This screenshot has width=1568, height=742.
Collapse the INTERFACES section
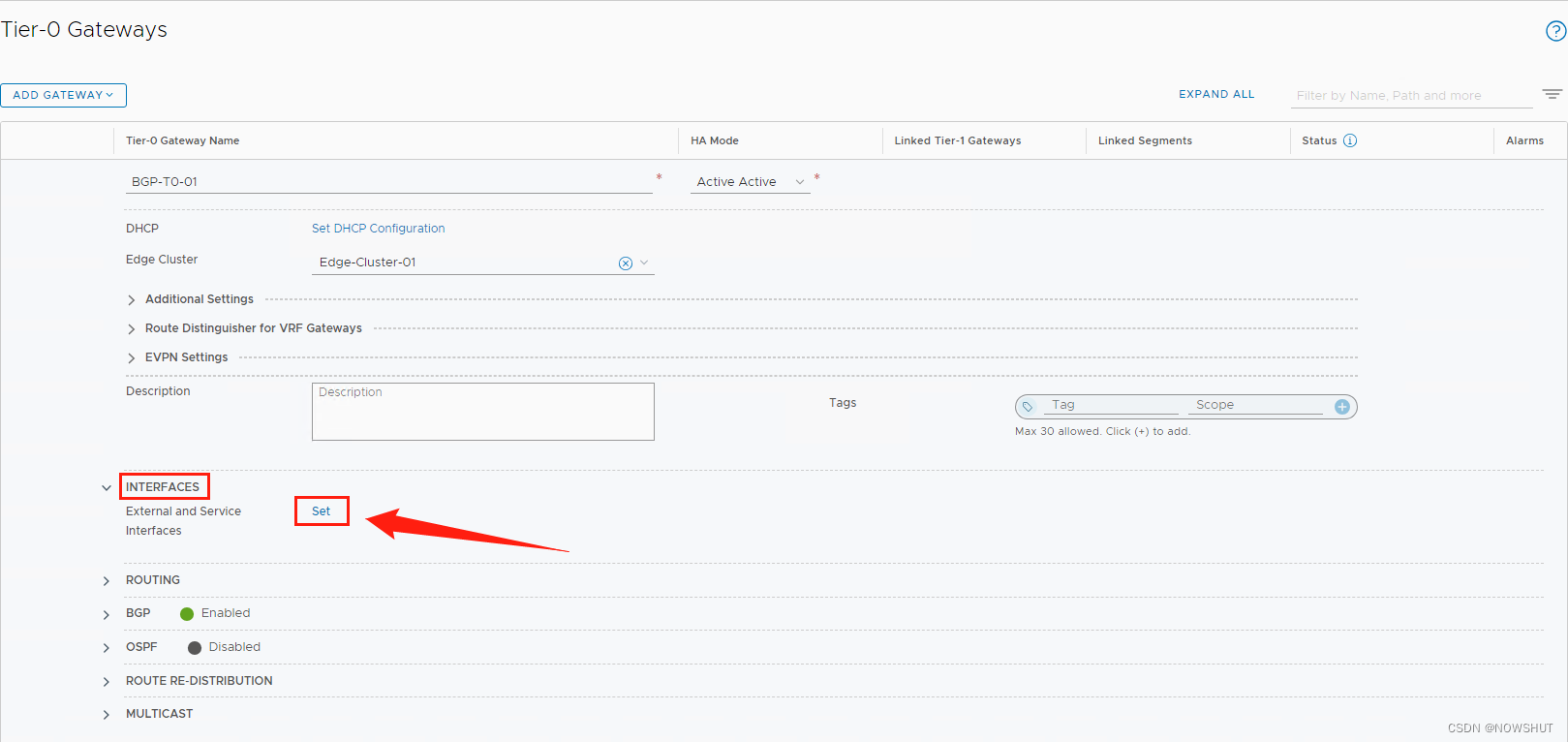tap(107, 487)
